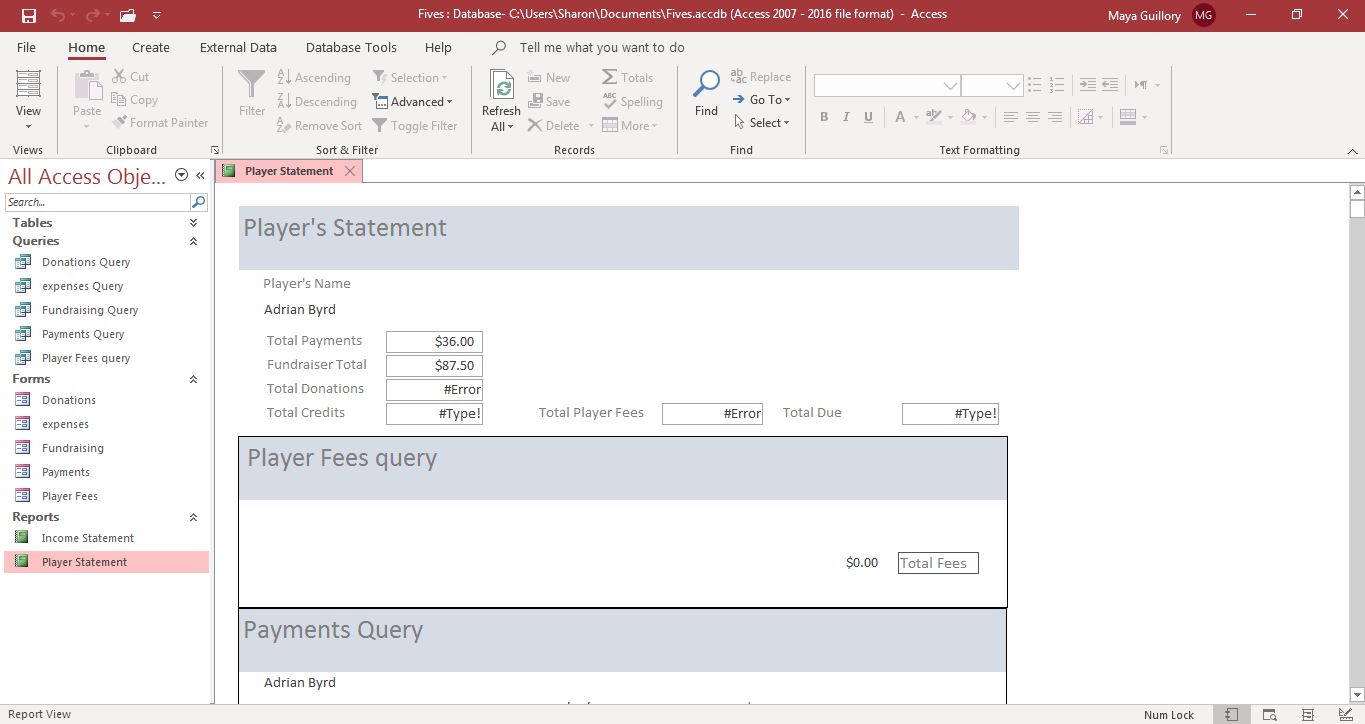Open the Select dropdown in Find group

pyautogui.click(x=762, y=122)
